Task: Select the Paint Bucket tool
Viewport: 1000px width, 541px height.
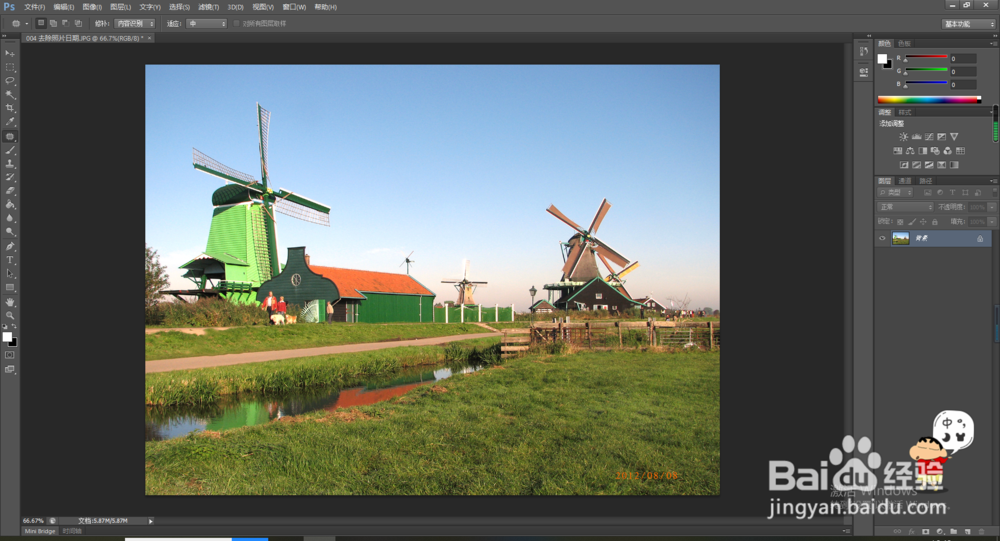Action: pyautogui.click(x=10, y=205)
